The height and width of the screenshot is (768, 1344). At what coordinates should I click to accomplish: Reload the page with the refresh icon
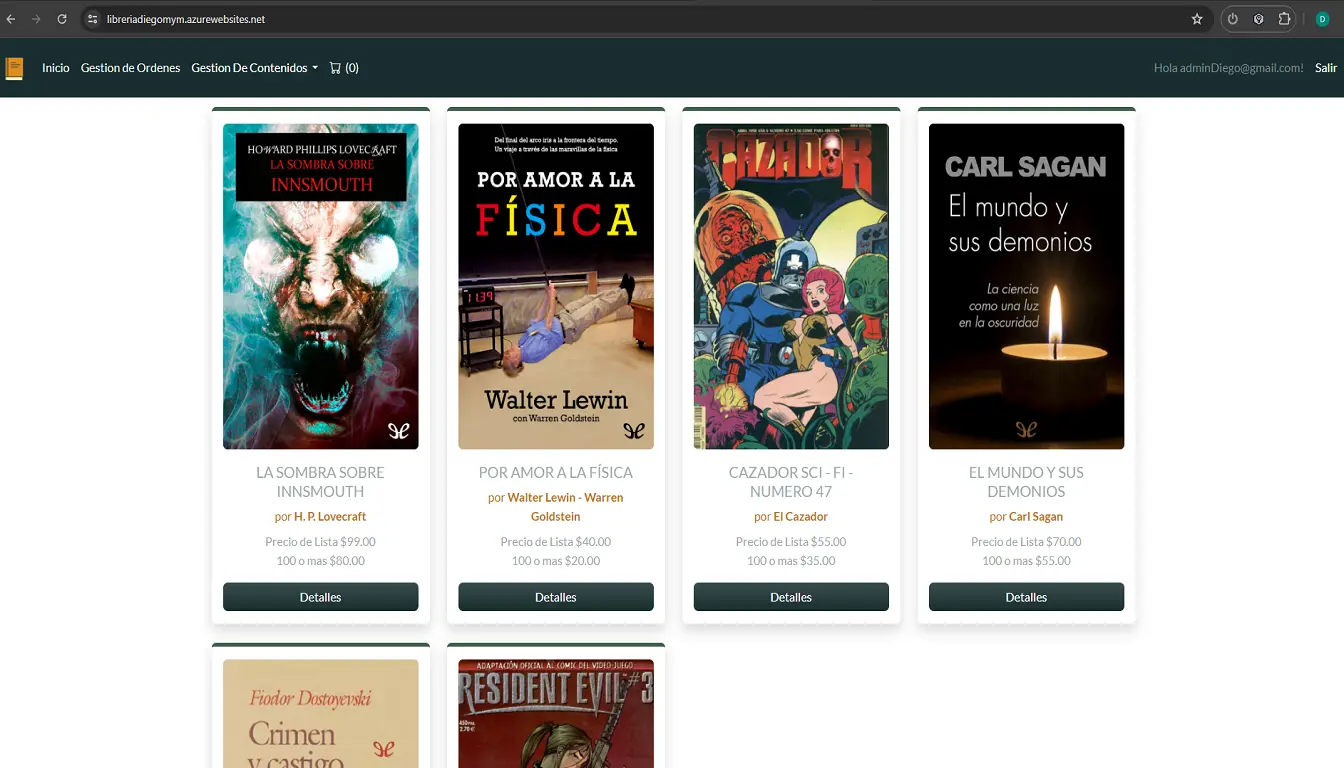point(62,19)
